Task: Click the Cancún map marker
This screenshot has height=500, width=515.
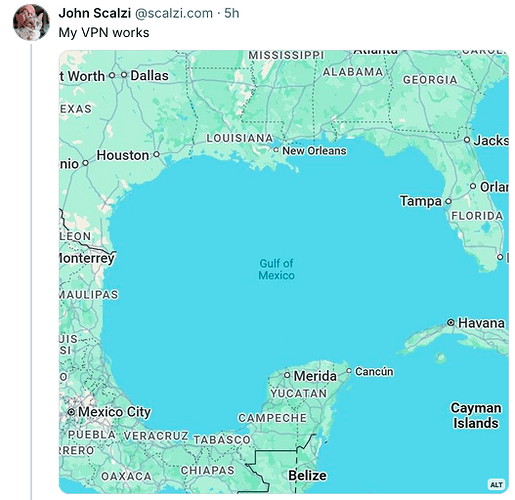Action: [349, 371]
